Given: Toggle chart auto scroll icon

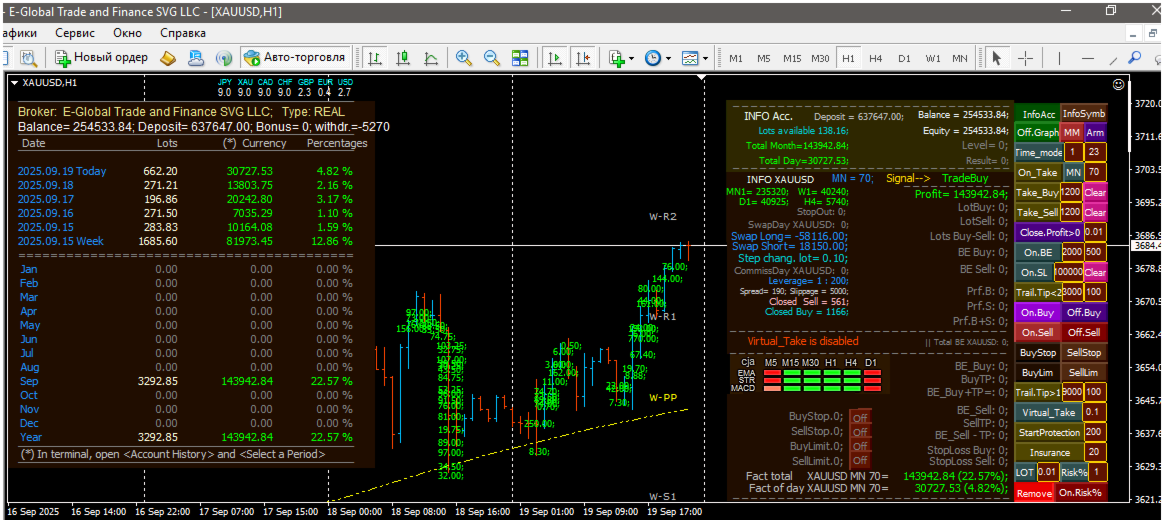Looking at the screenshot, I should pyautogui.click(x=555, y=57).
